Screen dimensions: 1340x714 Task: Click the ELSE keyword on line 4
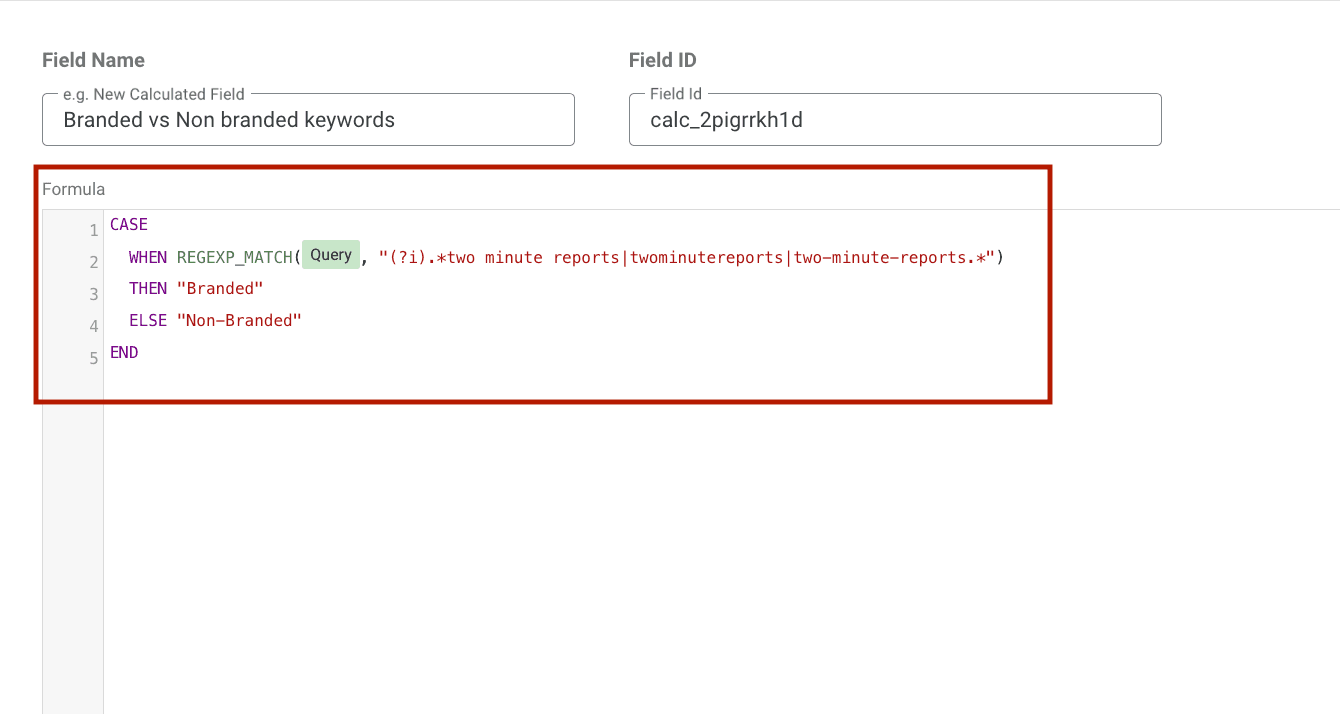[146, 320]
